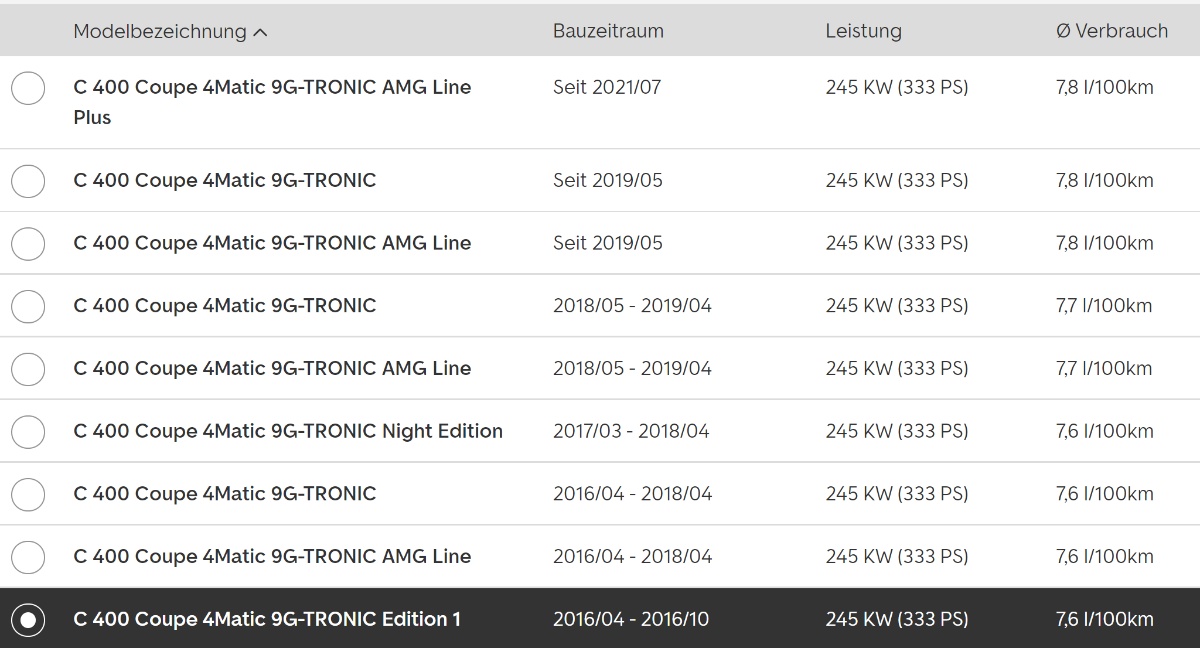Click the Seit 2021/07 build period cell
Screen dimensions: 1200x648
tap(607, 87)
